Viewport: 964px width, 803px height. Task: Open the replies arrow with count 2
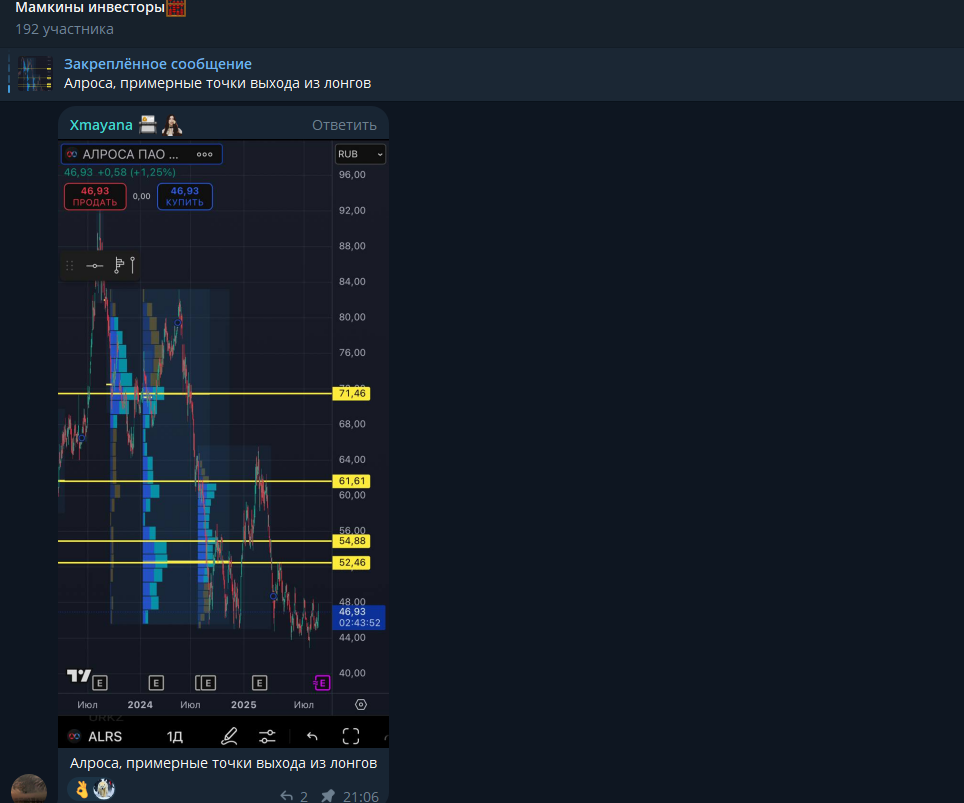click(294, 796)
